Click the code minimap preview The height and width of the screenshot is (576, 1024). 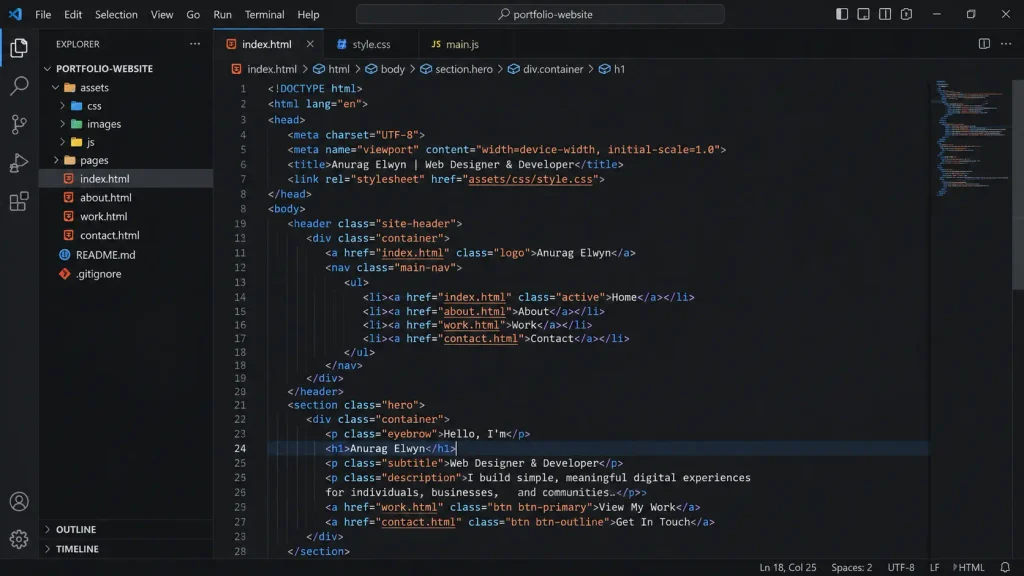click(970, 137)
